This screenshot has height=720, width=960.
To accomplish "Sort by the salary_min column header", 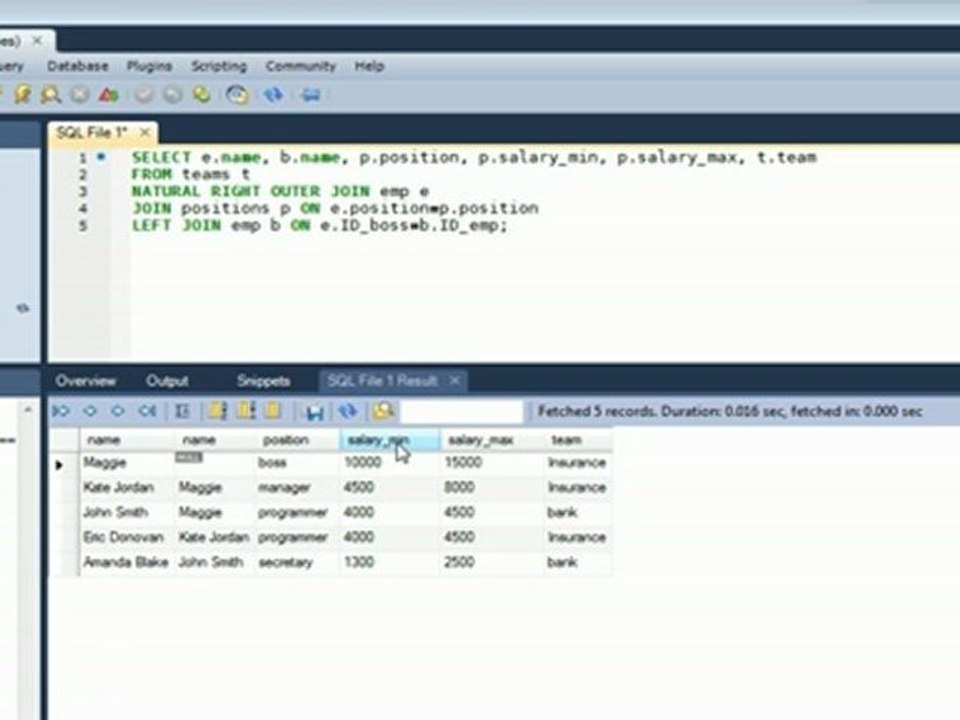I will [x=389, y=440].
